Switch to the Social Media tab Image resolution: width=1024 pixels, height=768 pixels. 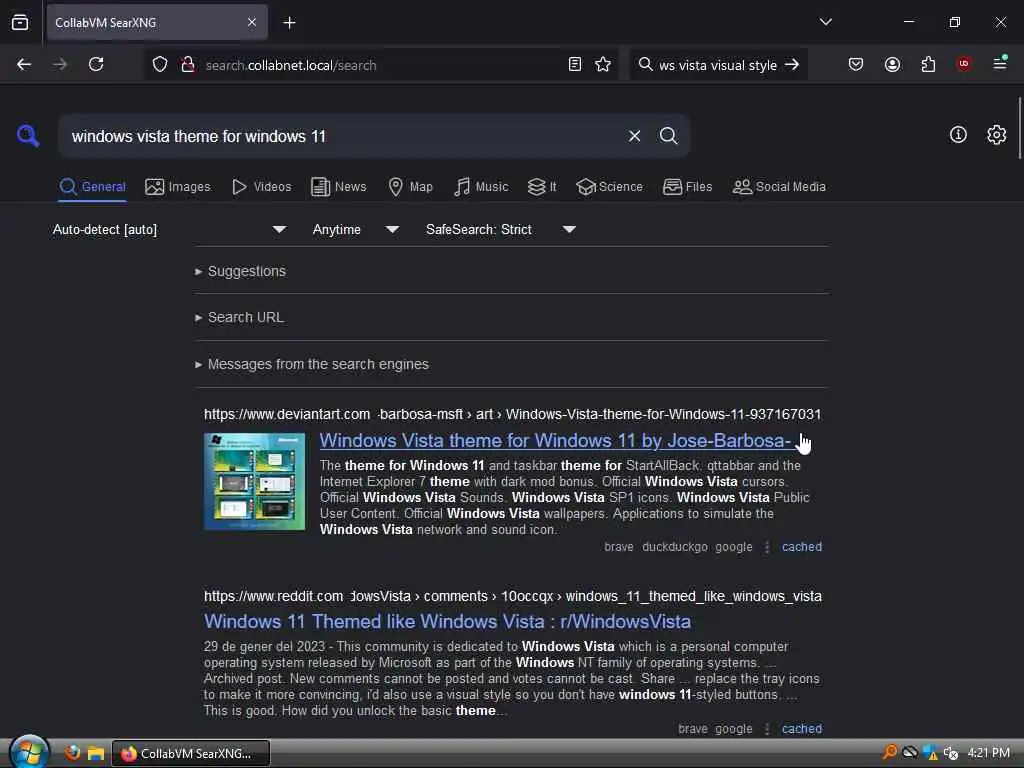779,187
